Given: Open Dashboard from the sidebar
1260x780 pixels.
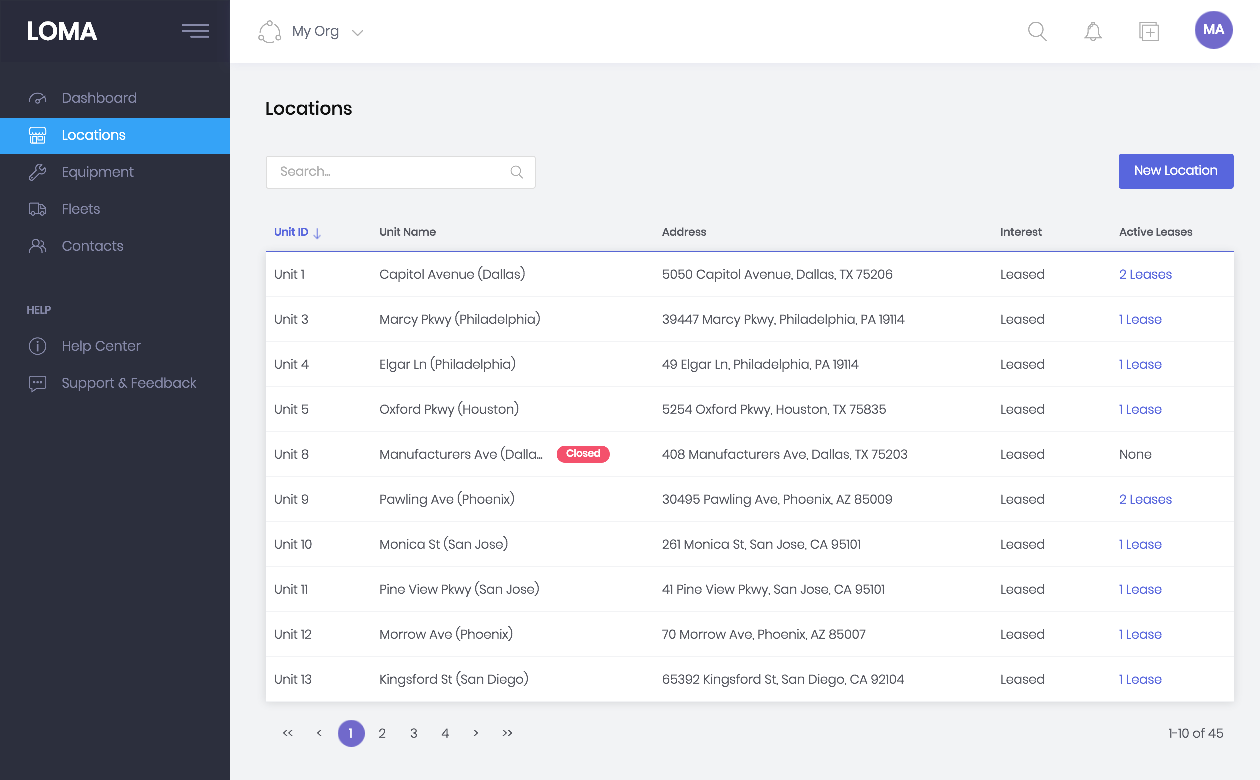Looking at the screenshot, I should coord(99,98).
